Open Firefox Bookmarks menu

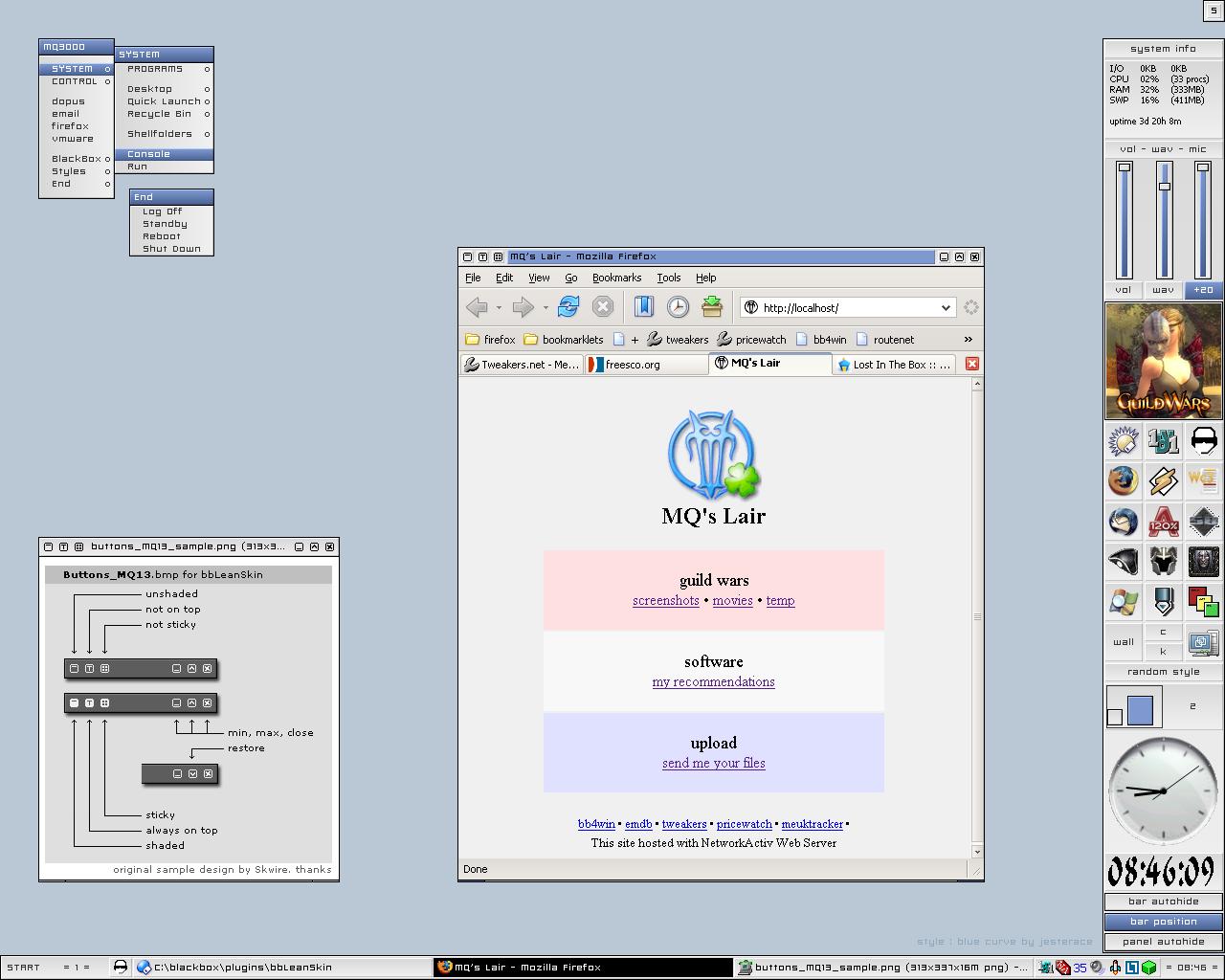click(x=616, y=278)
